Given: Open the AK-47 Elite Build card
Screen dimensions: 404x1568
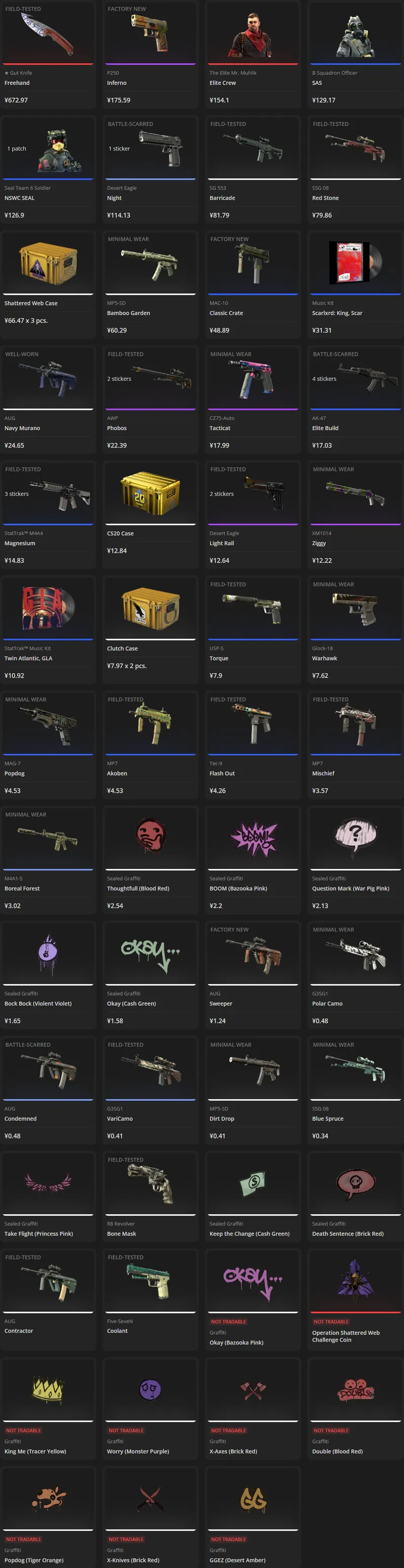Looking at the screenshot, I should 356,399.
